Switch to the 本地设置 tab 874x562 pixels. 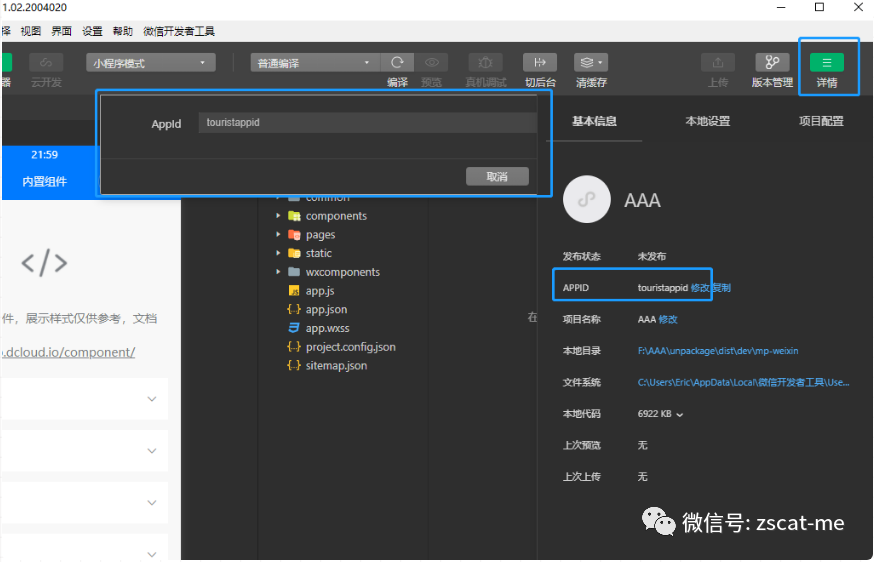[x=707, y=121]
